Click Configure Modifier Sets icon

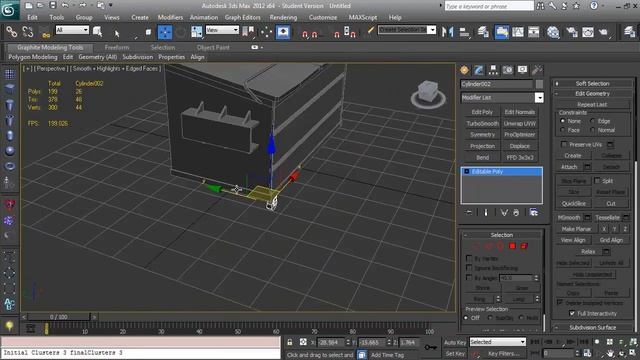point(533,212)
